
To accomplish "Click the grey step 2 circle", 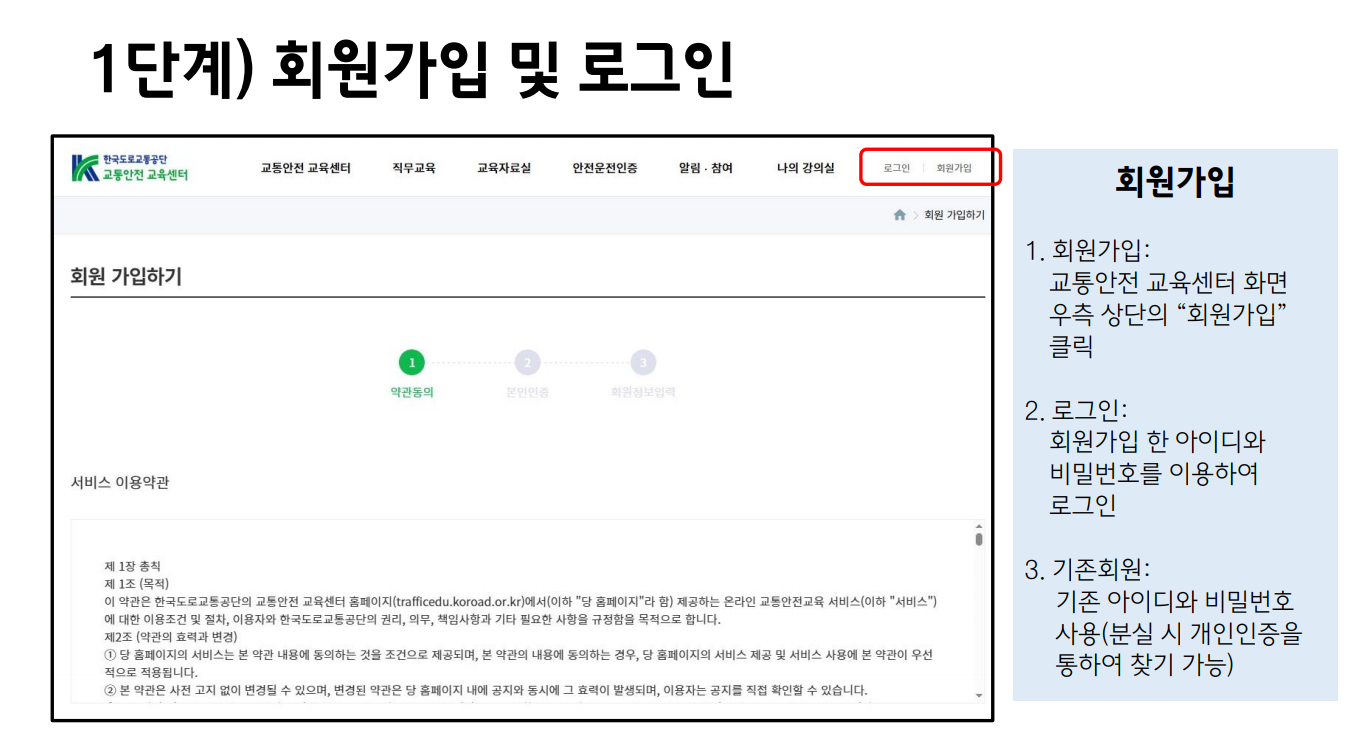I will tap(527, 363).
